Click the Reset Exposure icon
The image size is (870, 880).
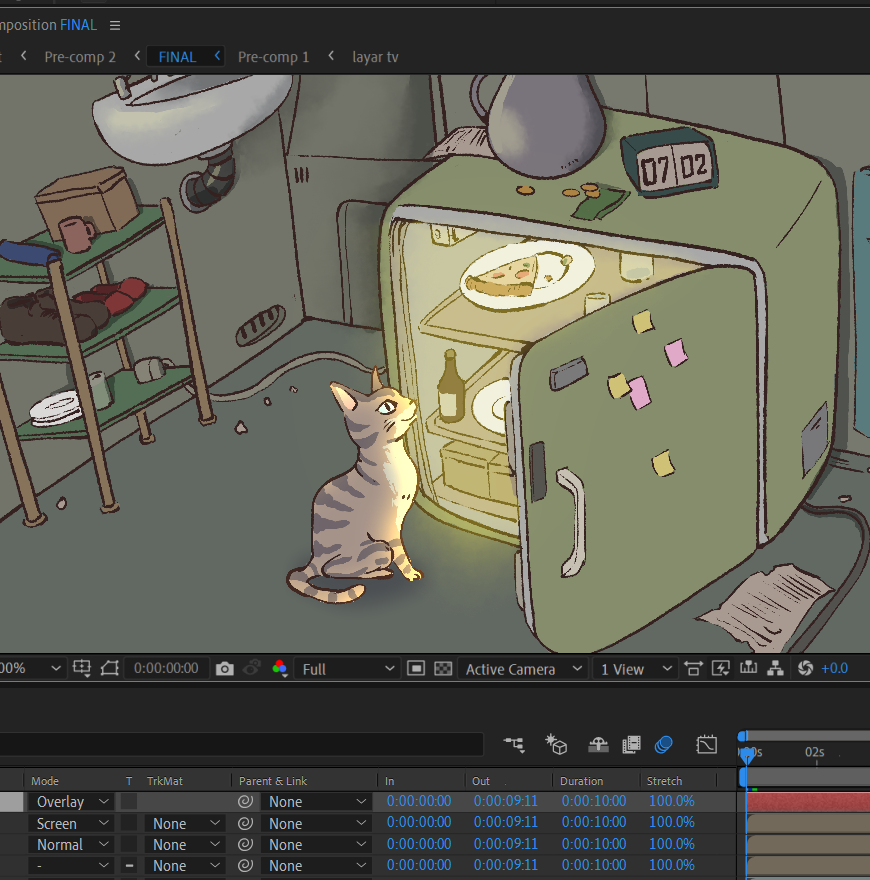[805, 668]
